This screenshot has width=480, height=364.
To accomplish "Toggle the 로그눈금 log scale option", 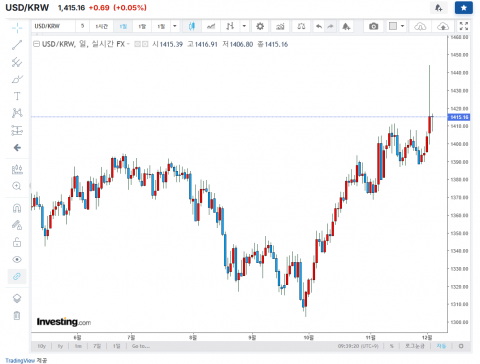I will point(415,346).
